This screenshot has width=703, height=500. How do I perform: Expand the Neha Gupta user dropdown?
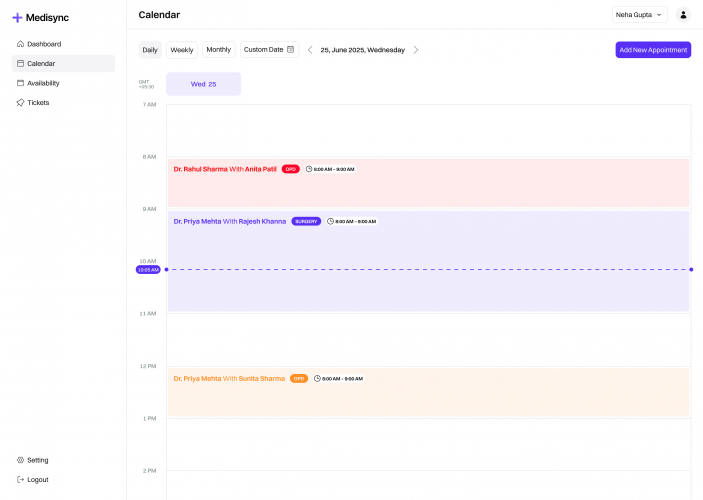[x=639, y=15]
